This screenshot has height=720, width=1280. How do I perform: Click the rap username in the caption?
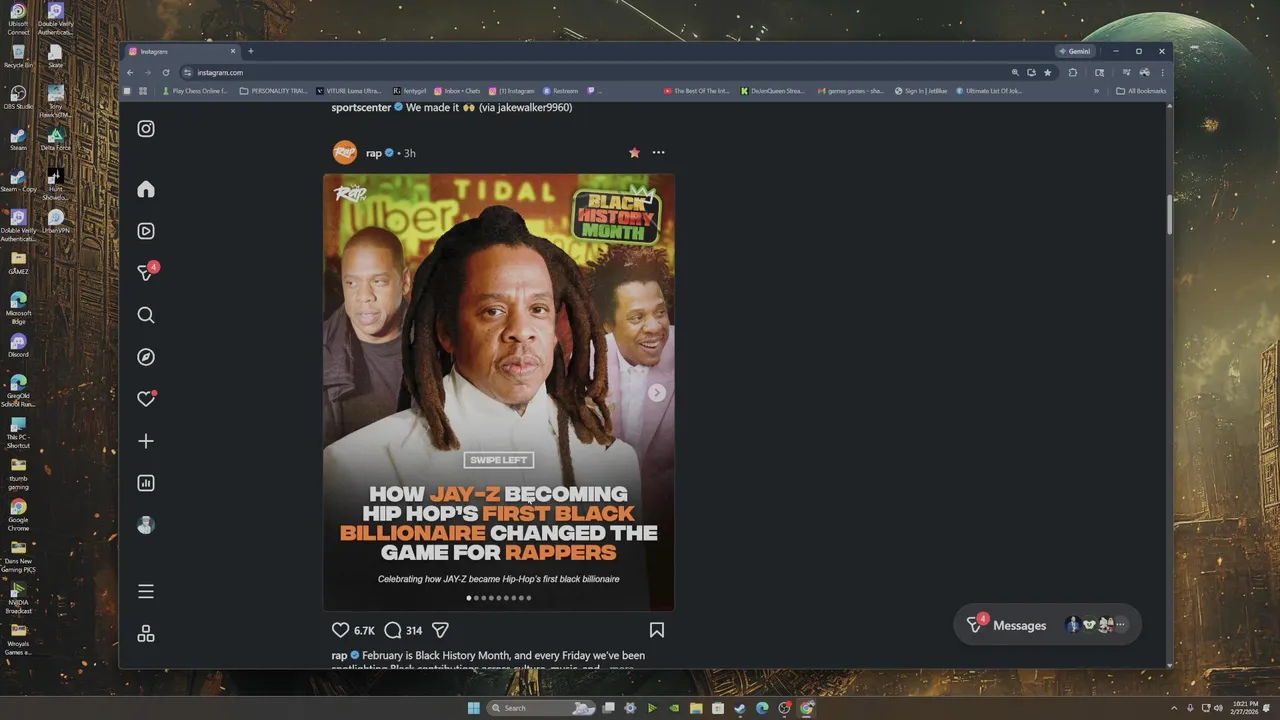coord(340,656)
